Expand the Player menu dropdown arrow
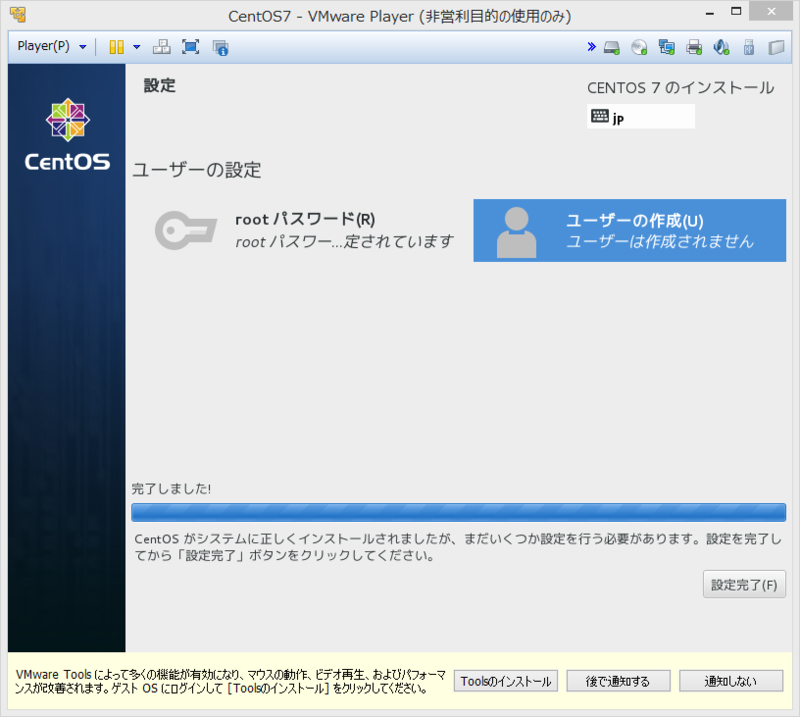800x717 pixels. point(81,46)
